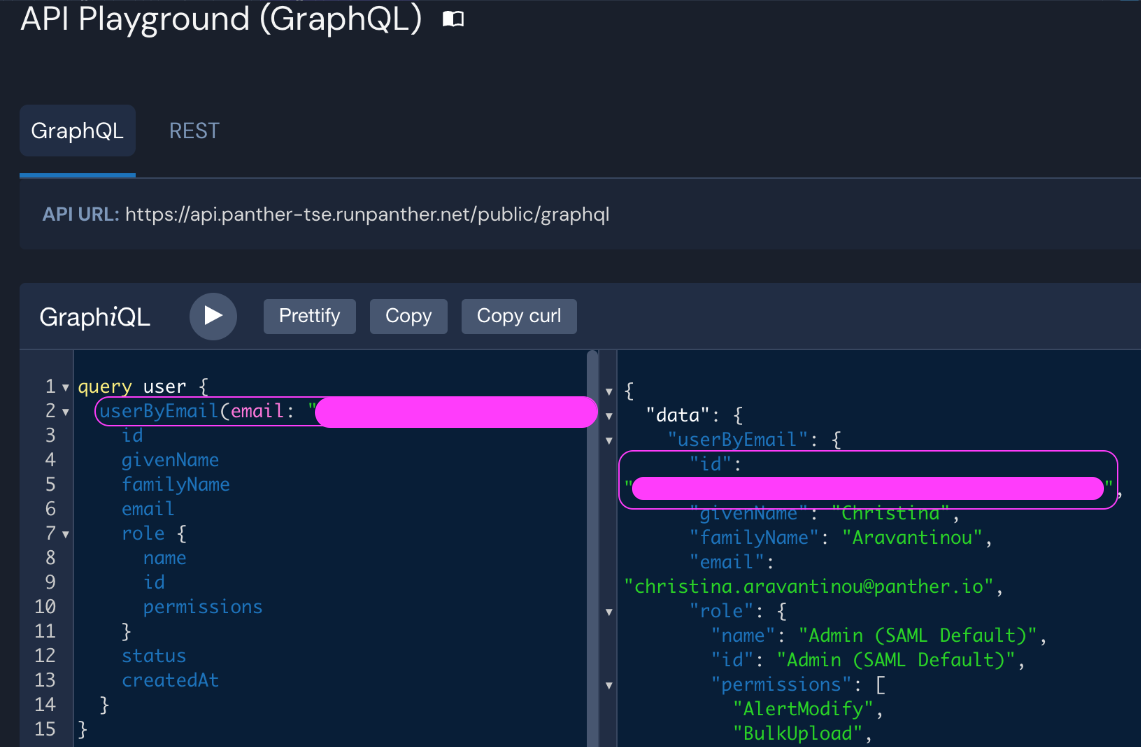The height and width of the screenshot is (747, 1141).
Task: Collapse the "permissions" array in the response
Action: (609, 685)
